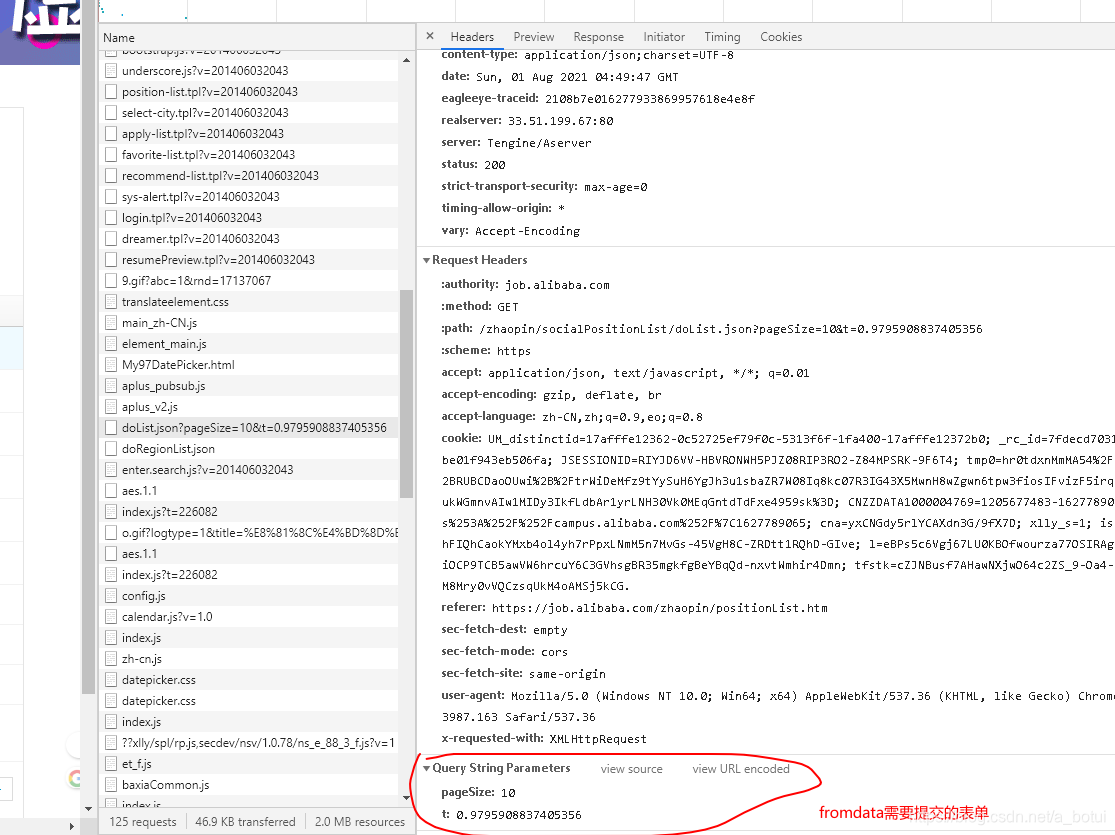This screenshot has width=1115, height=835.
Task: Select the login.tpl request
Action: click(x=249, y=218)
